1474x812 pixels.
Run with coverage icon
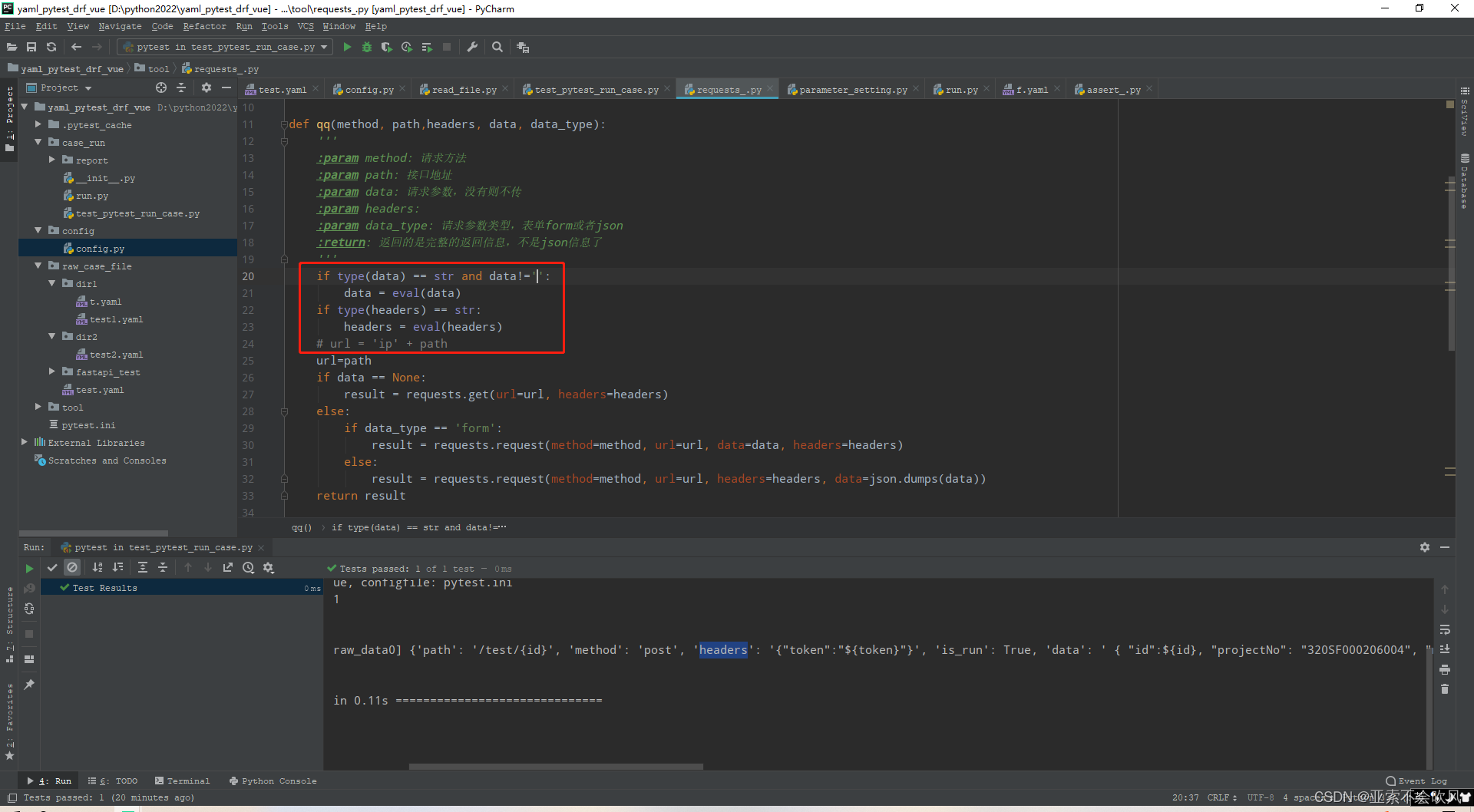point(387,47)
